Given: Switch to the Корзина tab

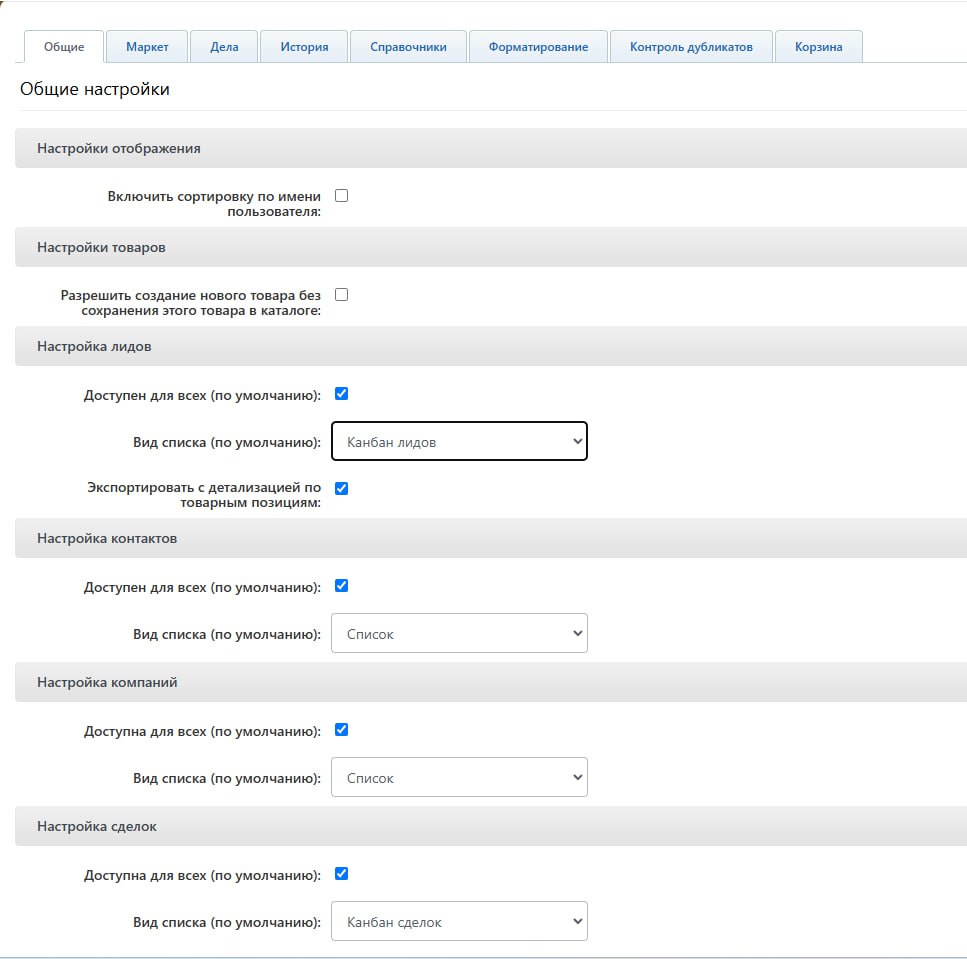Looking at the screenshot, I should click(x=818, y=47).
